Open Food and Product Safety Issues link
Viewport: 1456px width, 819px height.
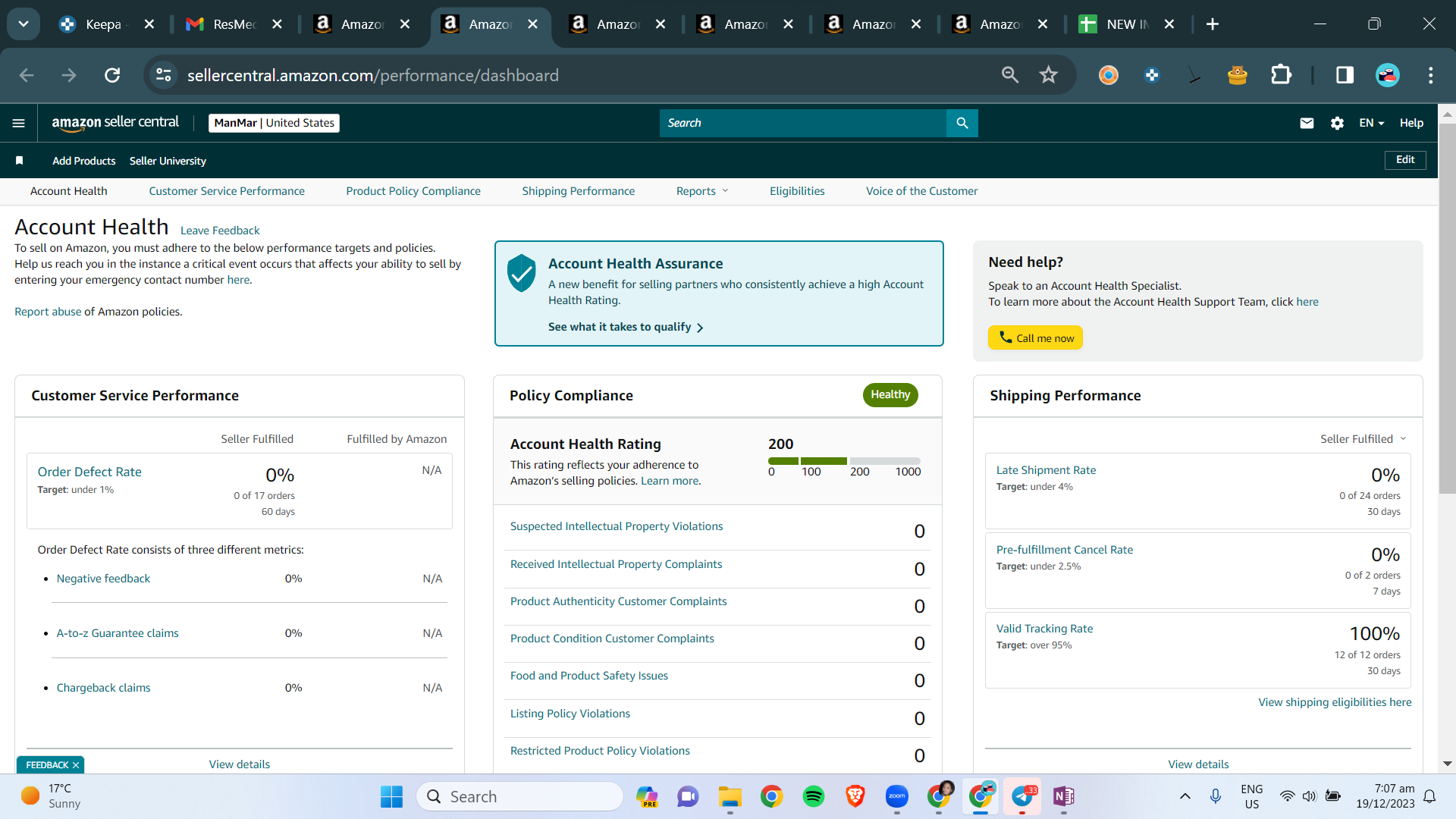[589, 676]
